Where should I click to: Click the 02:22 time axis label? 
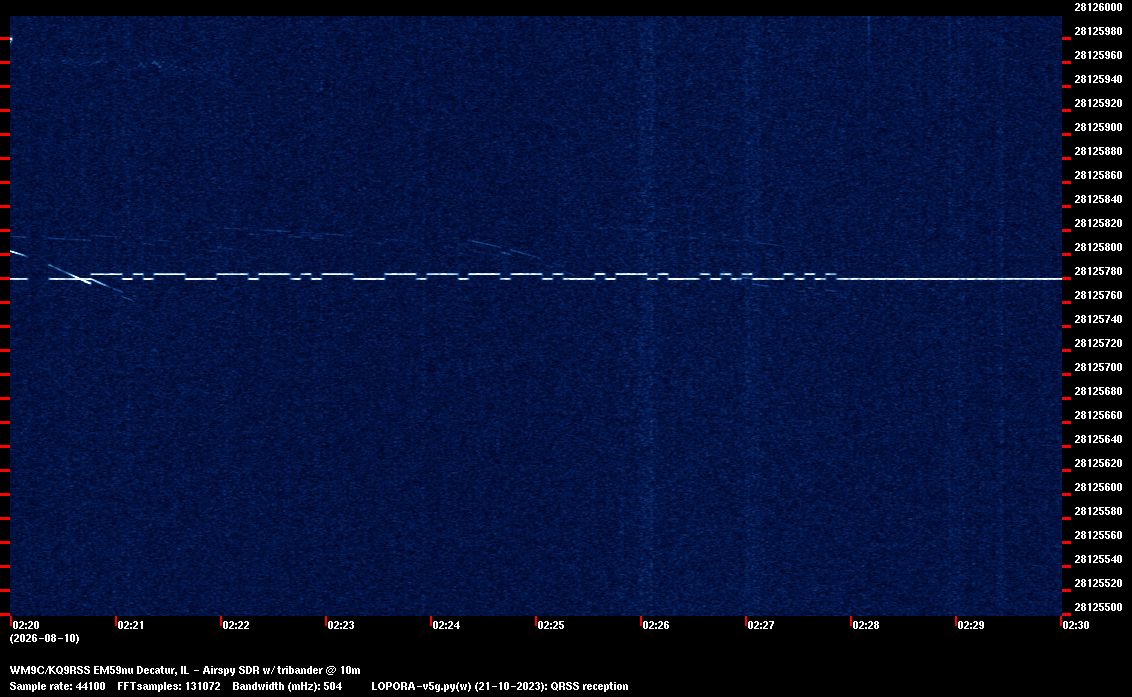coord(236,625)
